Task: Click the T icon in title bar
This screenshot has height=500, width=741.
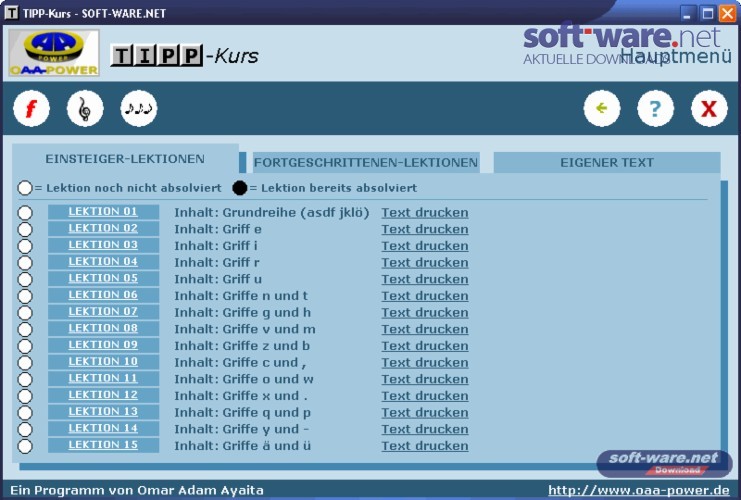Action: (11, 12)
